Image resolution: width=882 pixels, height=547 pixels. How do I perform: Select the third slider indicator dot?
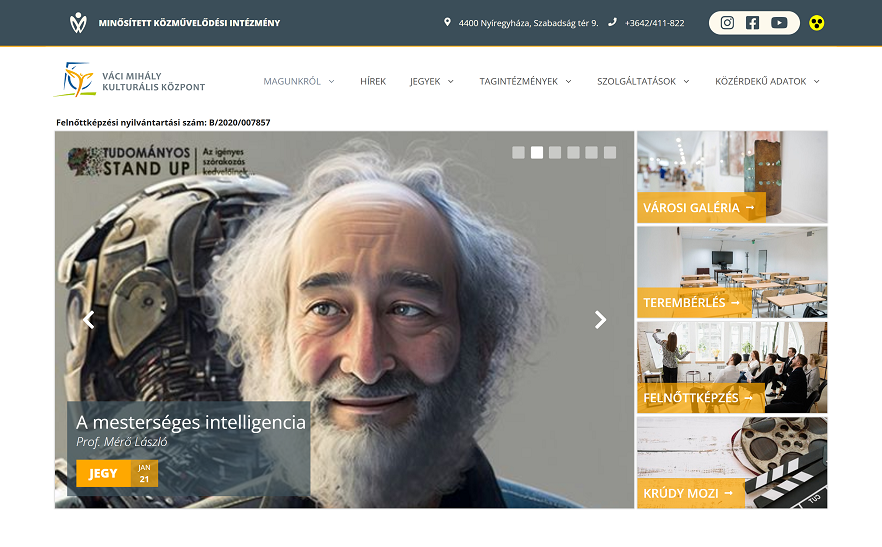pos(555,153)
